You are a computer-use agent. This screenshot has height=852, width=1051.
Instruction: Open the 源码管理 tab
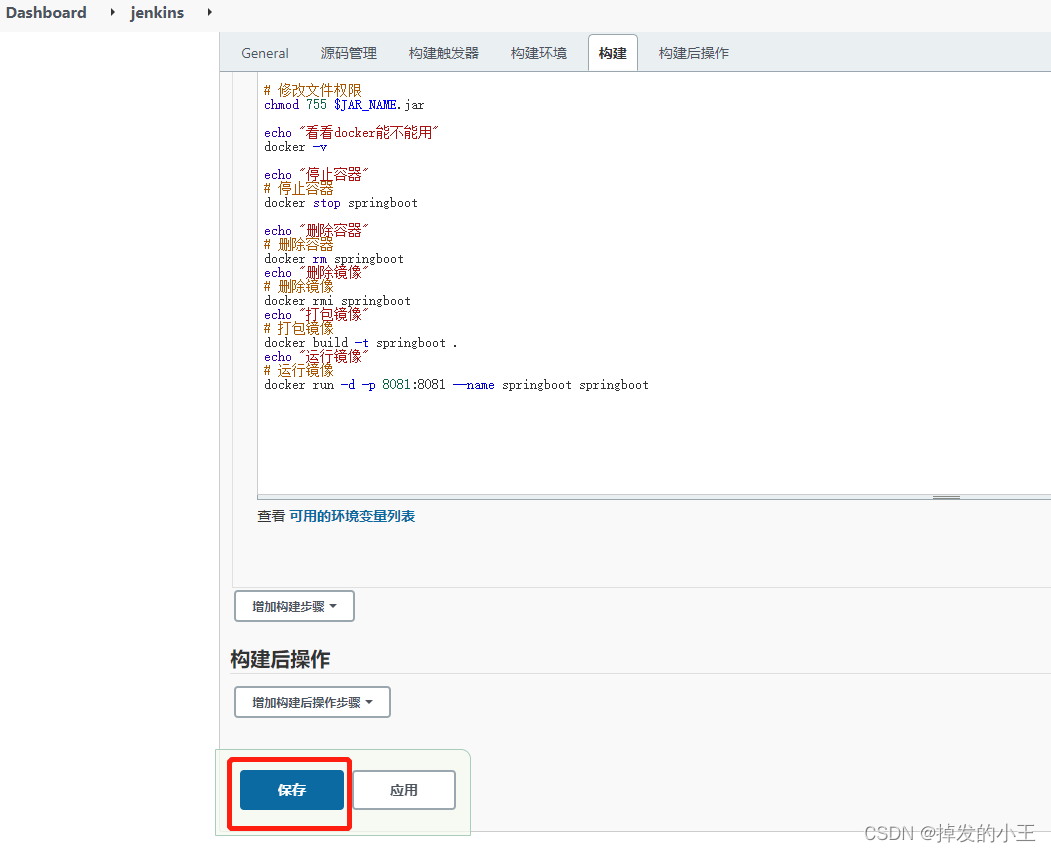[348, 52]
